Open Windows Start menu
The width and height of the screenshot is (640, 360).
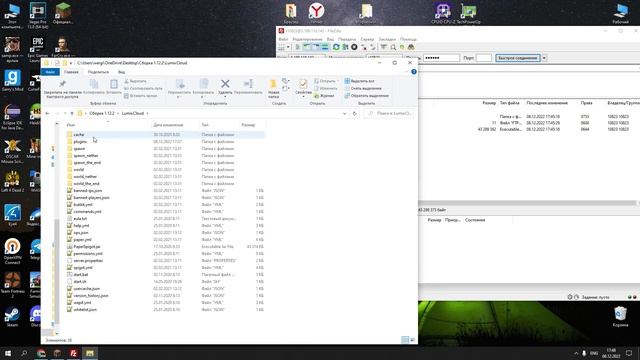coord(8,353)
